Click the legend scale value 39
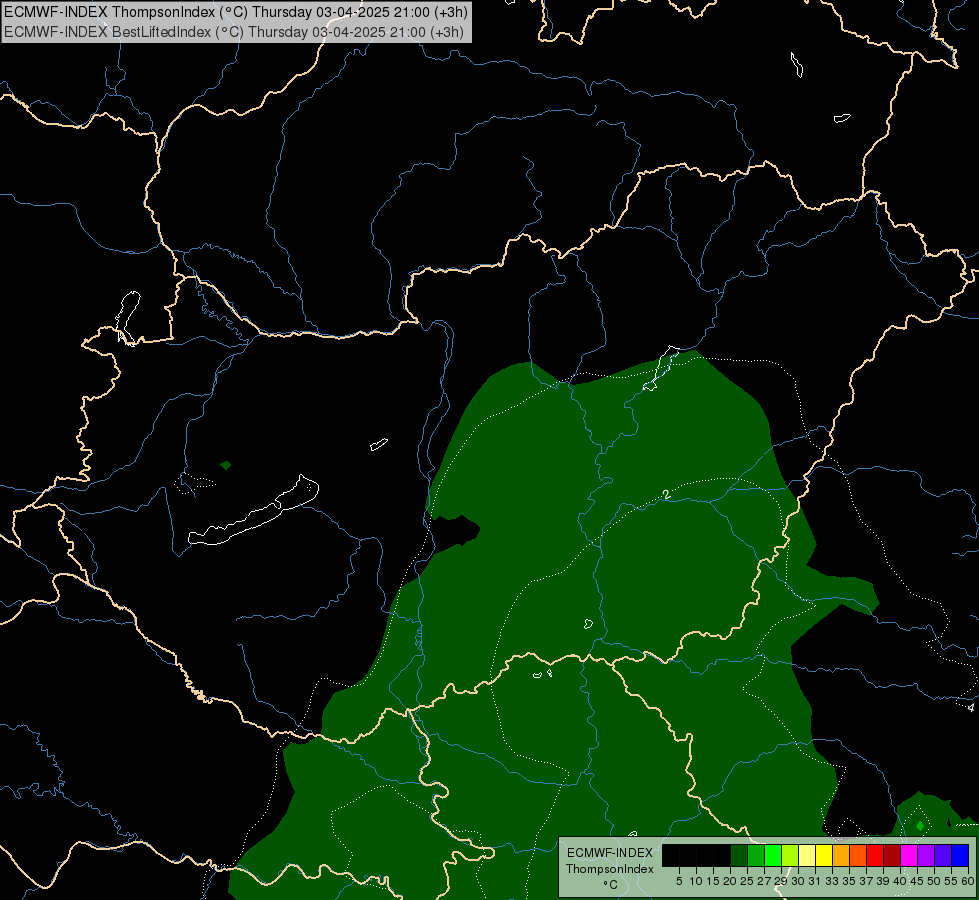The height and width of the screenshot is (900, 979). coord(883,881)
